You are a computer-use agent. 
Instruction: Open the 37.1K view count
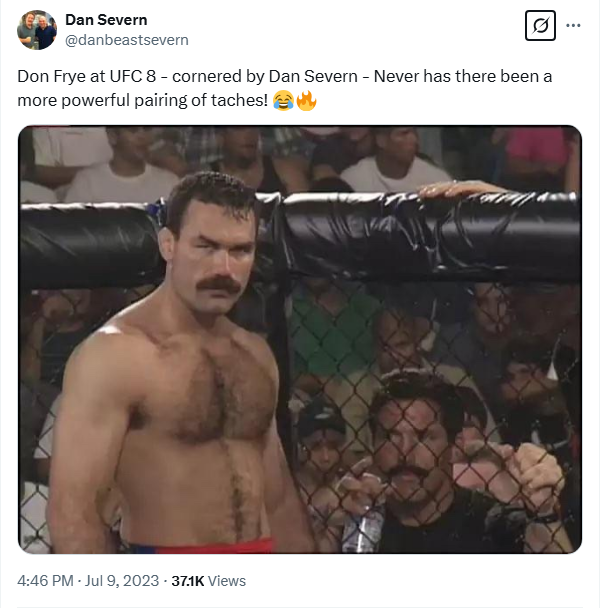pos(188,581)
